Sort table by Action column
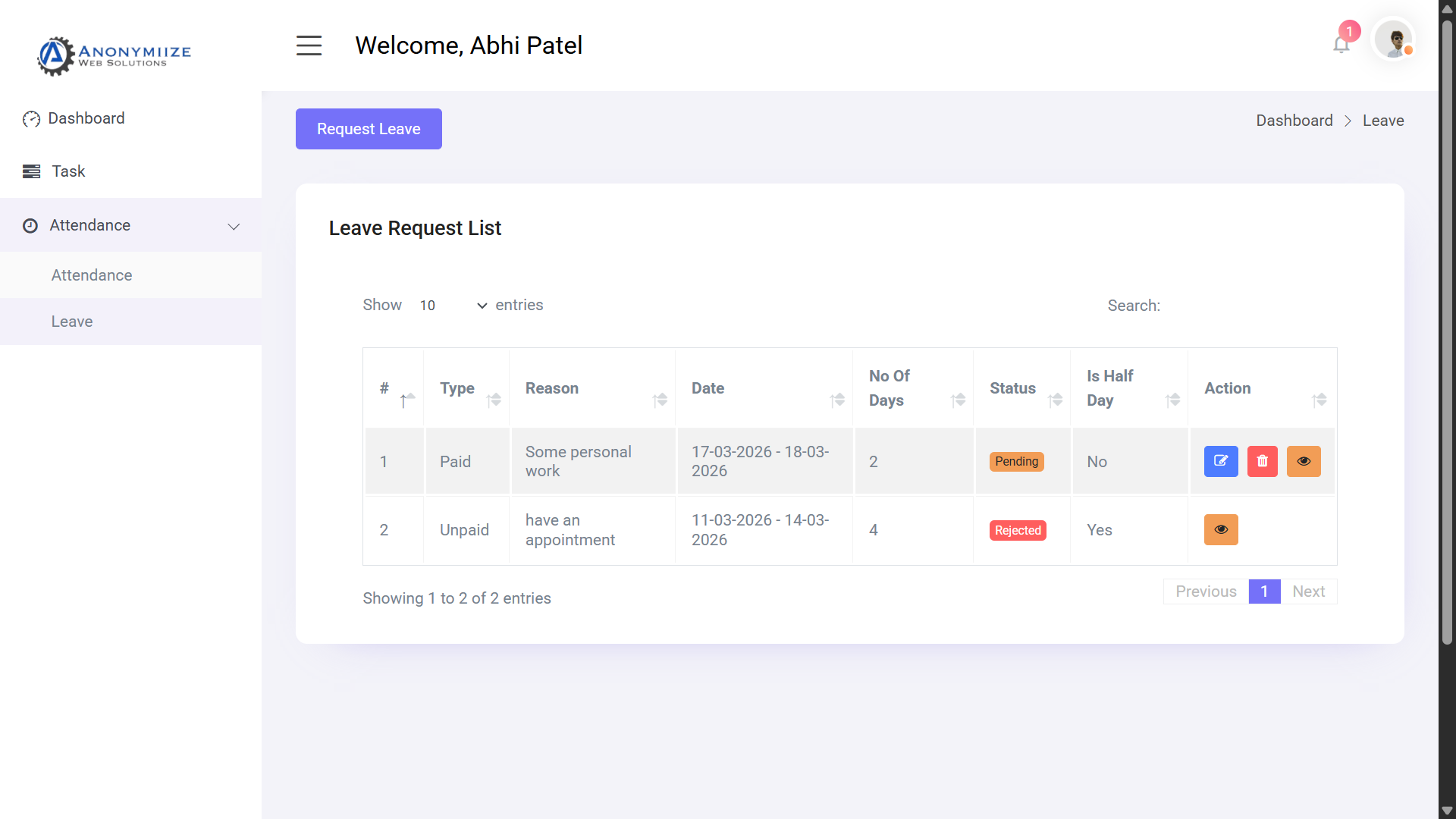 (1263, 388)
